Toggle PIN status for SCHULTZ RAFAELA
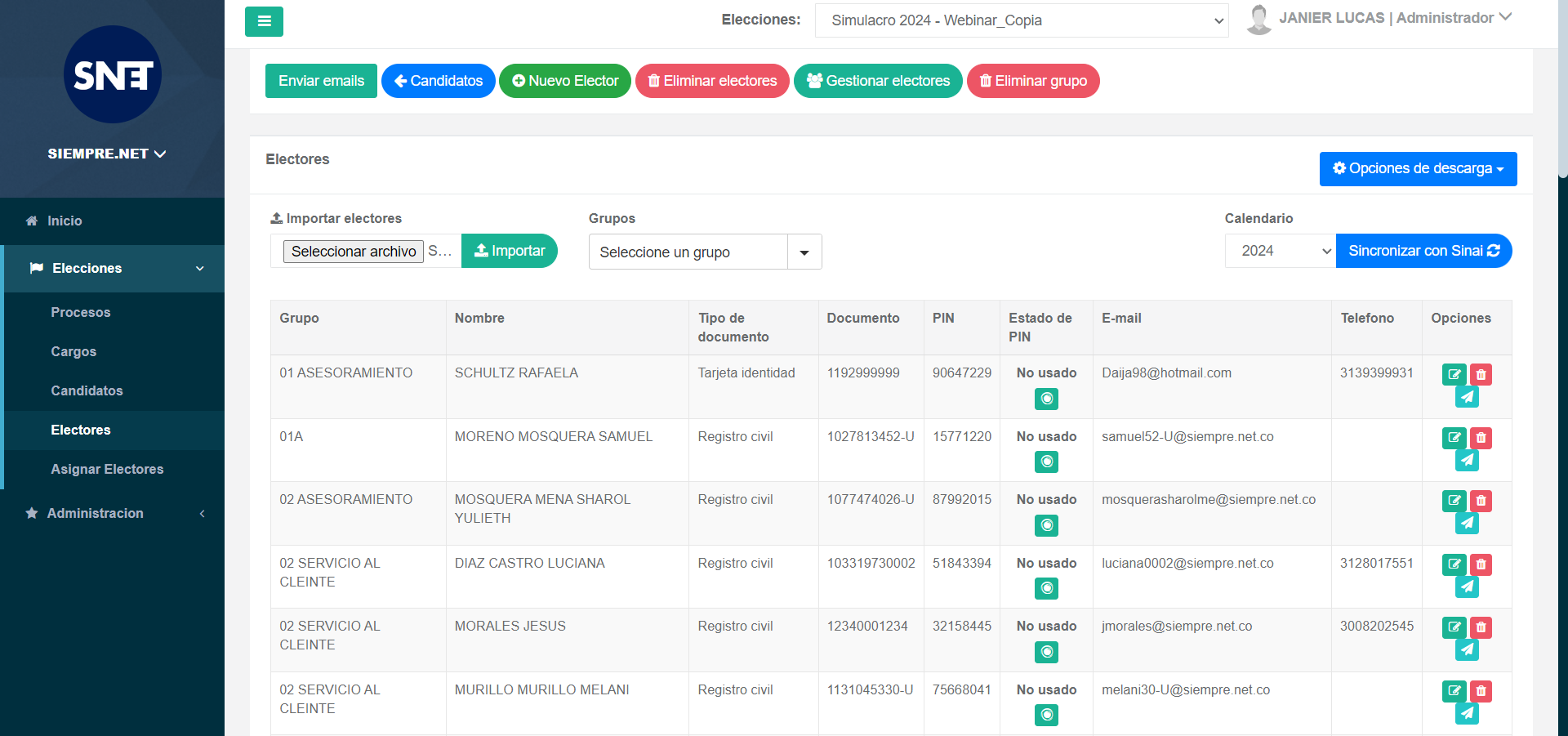The height and width of the screenshot is (736, 1568). (1046, 399)
